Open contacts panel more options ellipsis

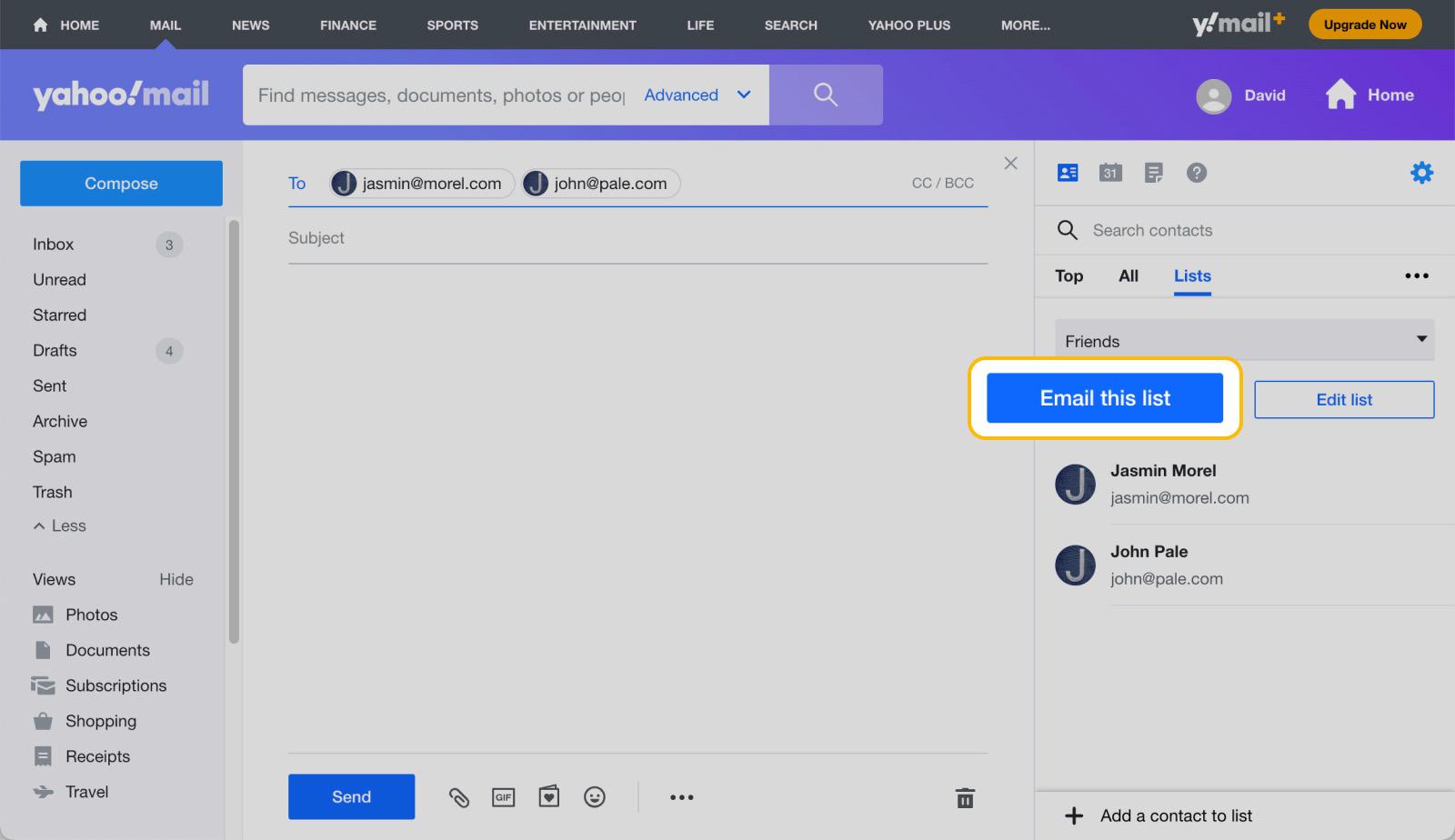point(1417,275)
